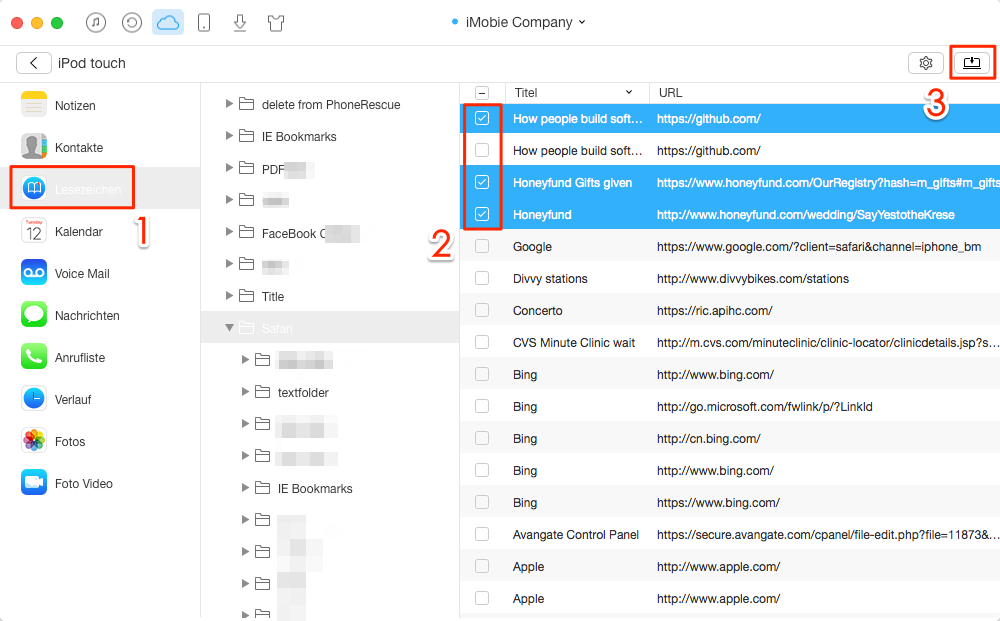Open settings gear button
Viewport: 1000px width, 621px height.
pyautogui.click(x=925, y=63)
